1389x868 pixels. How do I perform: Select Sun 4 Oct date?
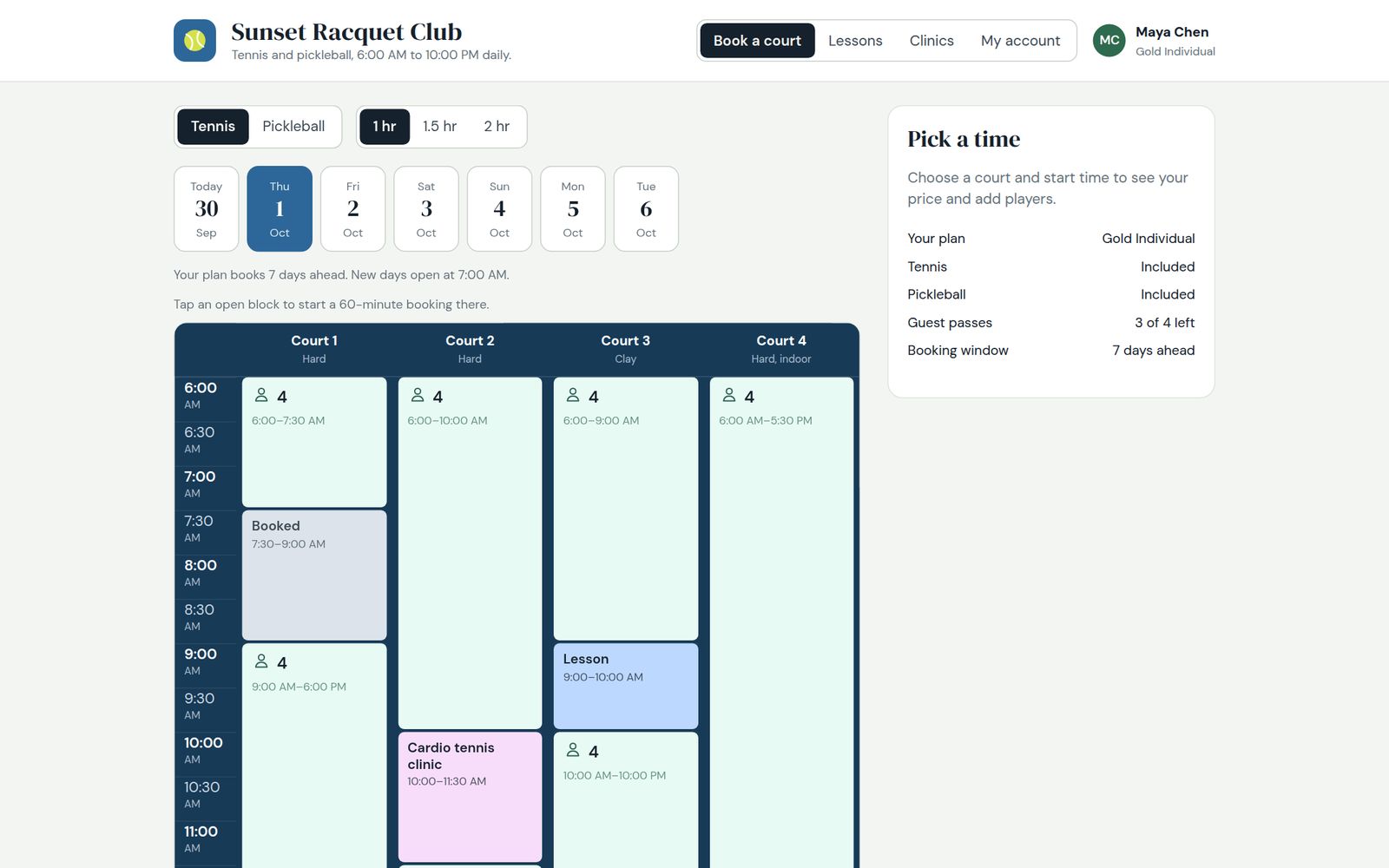click(x=499, y=209)
